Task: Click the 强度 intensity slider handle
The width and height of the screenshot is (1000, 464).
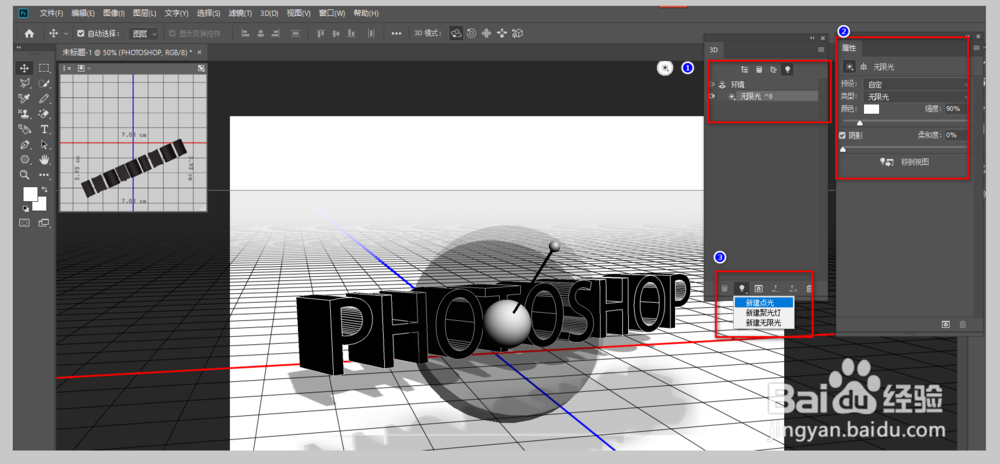Action: coord(860,123)
